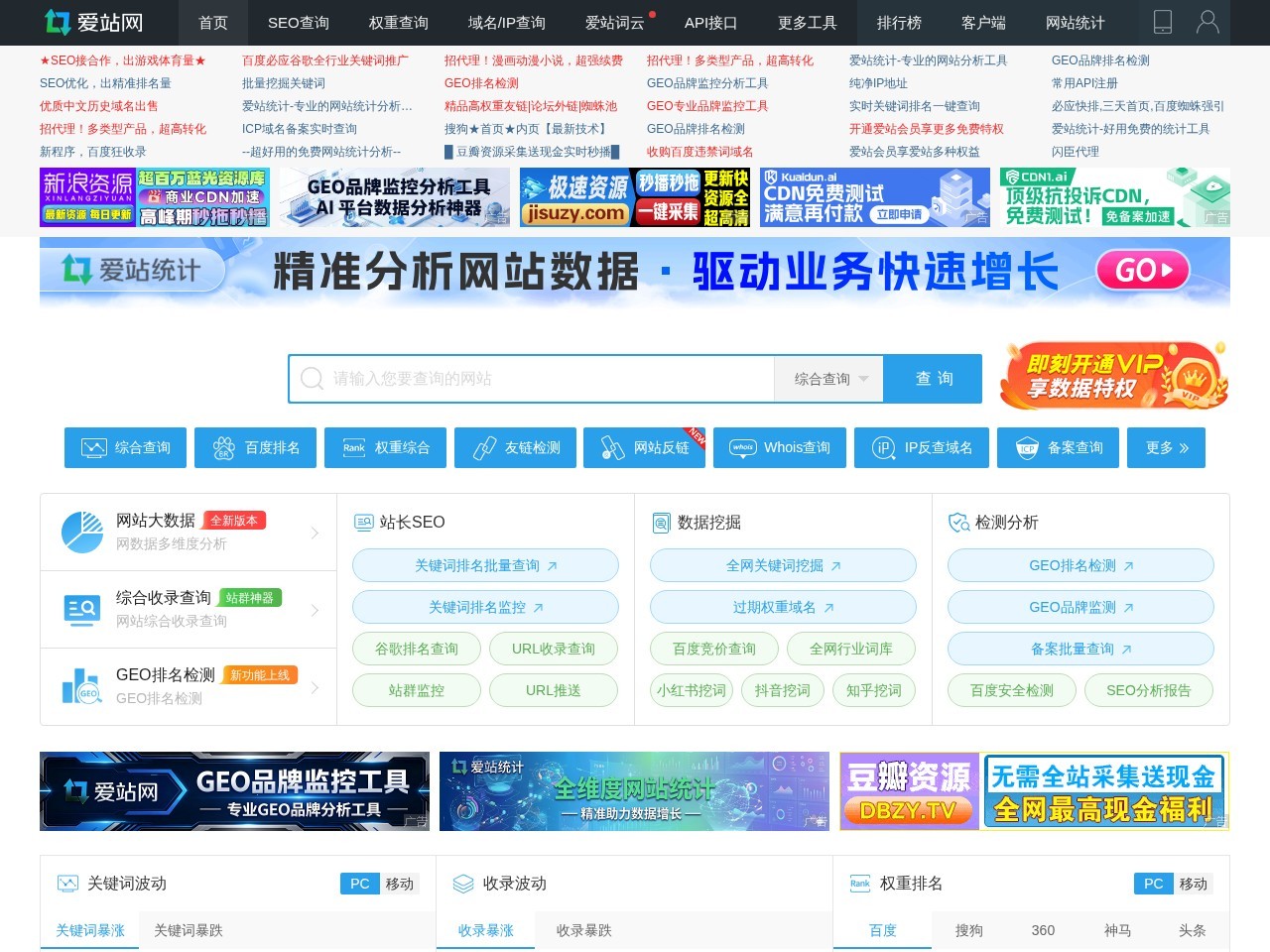Viewport: 1270px width, 952px height.
Task: Select the 搜狗 tab in 权重排名
Action: pos(969,930)
